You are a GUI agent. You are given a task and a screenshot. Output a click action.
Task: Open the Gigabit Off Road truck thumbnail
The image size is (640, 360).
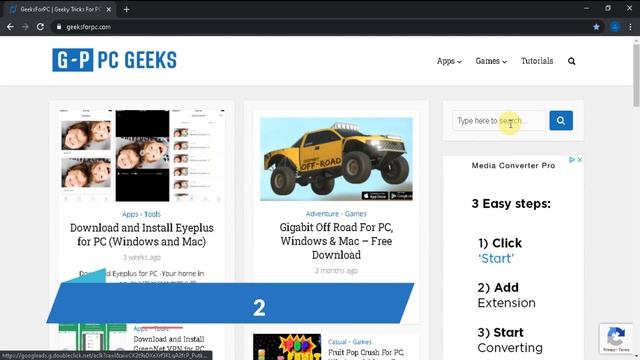click(336, 159)
